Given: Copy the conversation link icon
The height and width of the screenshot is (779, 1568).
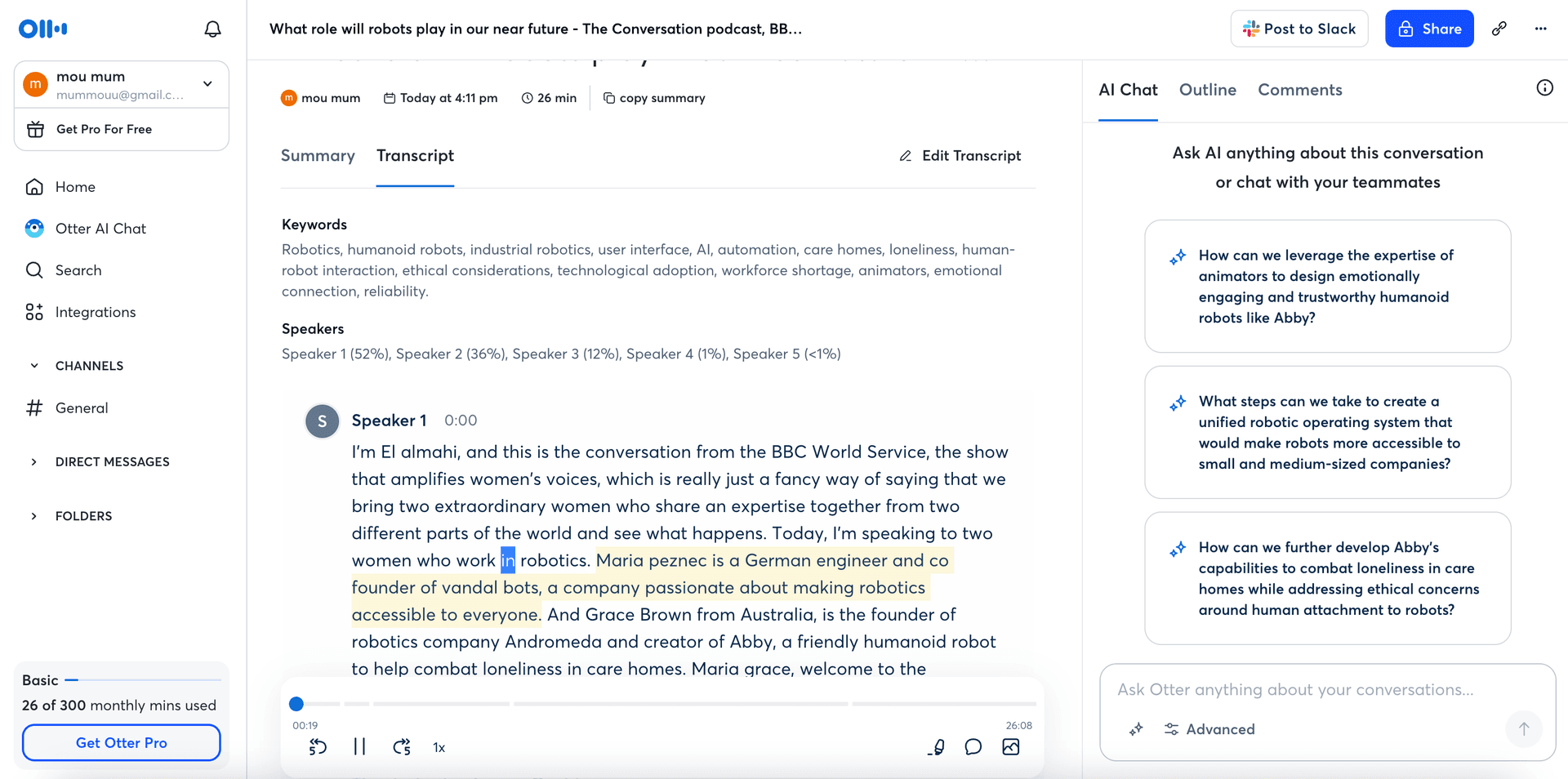Looking at the screenshot, I should pyautogui.click(x=1499, y=29).
